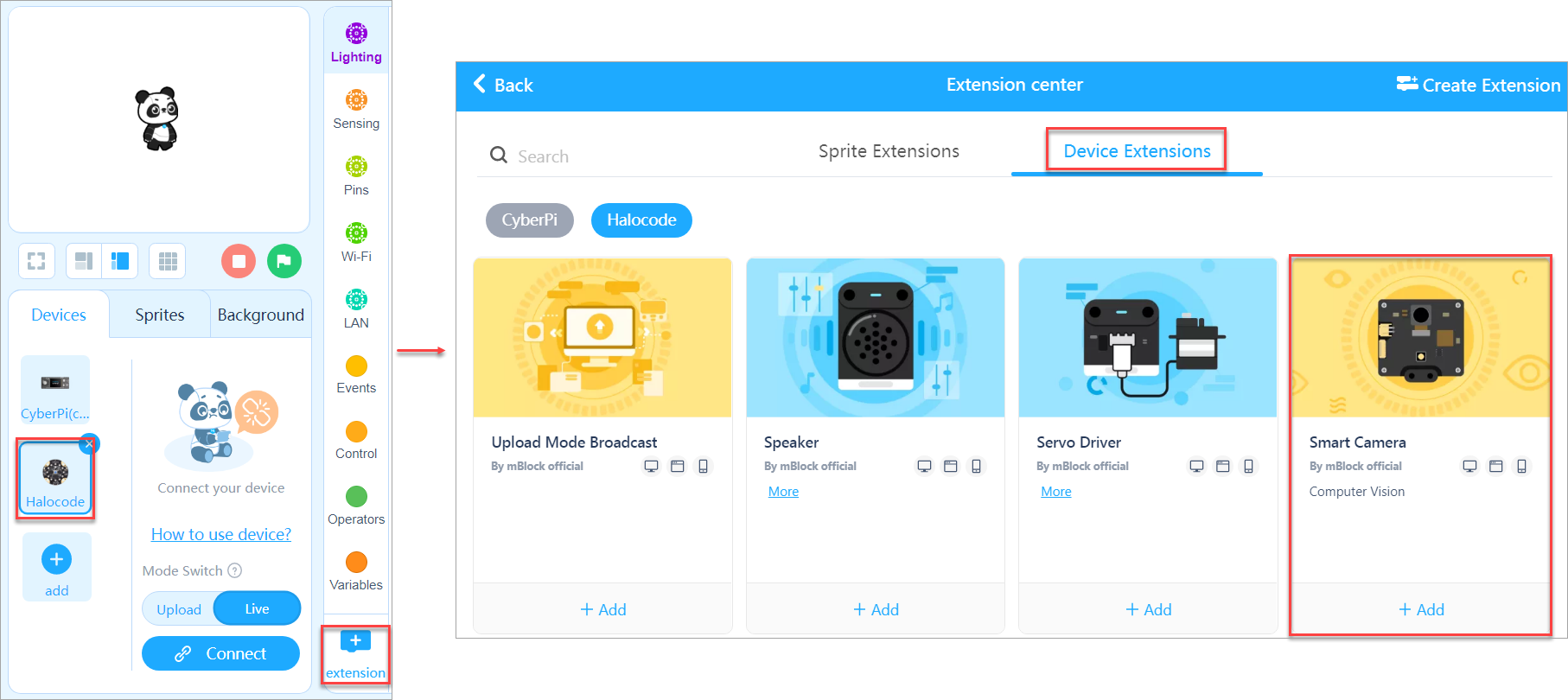This screenshot has height=700, width=1568.
Task: Switch to small stage layout
Action: pos(84,261)
